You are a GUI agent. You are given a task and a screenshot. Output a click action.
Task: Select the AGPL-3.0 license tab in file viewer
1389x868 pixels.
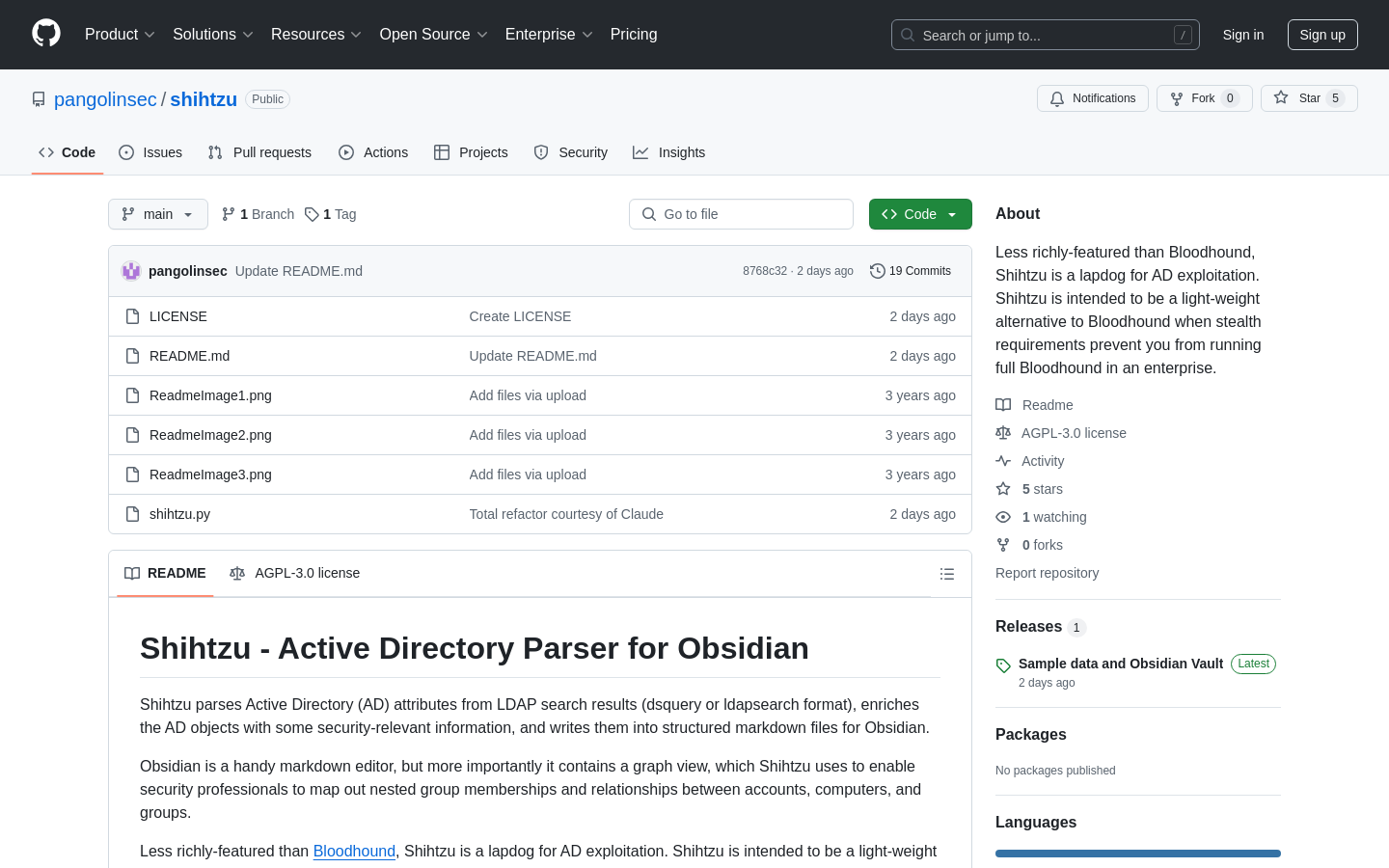295,574
